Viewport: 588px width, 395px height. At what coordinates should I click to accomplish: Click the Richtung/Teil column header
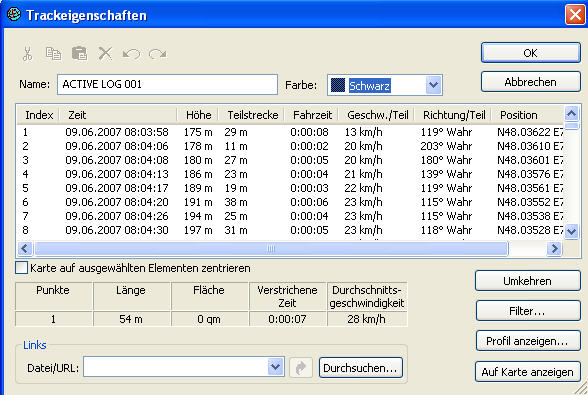pyautogui.click(x=453, y=115)
